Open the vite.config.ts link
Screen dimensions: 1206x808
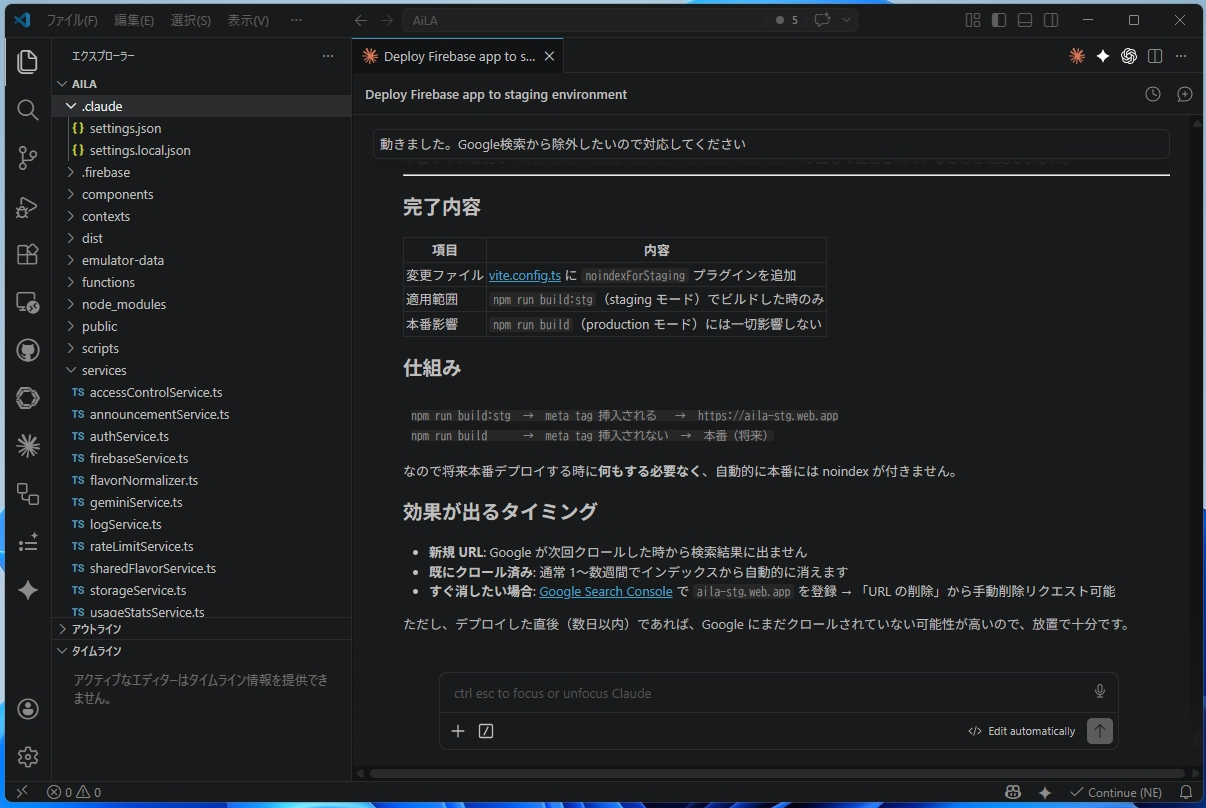point(525,275)
